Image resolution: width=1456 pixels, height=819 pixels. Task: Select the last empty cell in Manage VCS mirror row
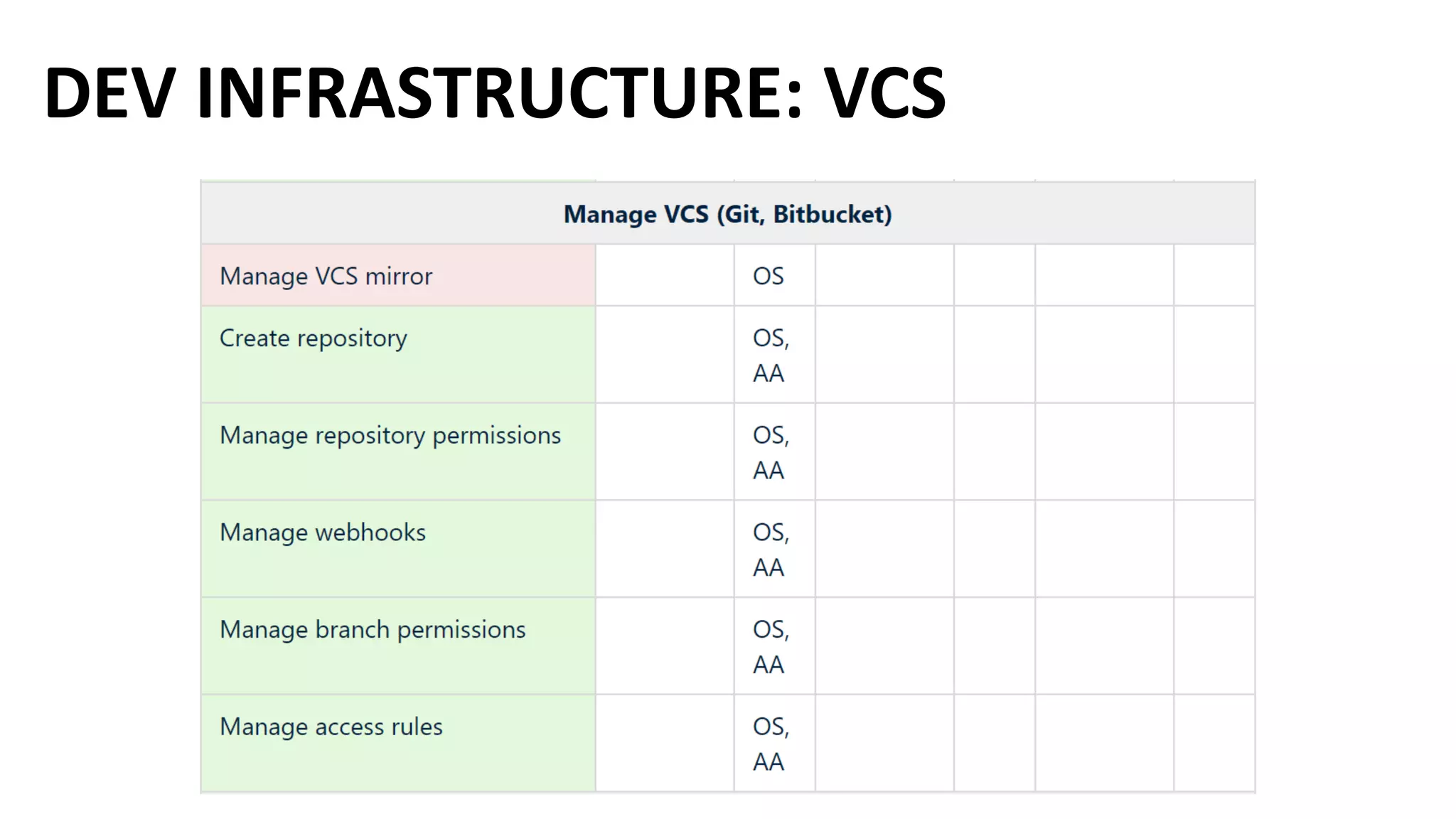pyautogui.click(x=1214, y=276)
